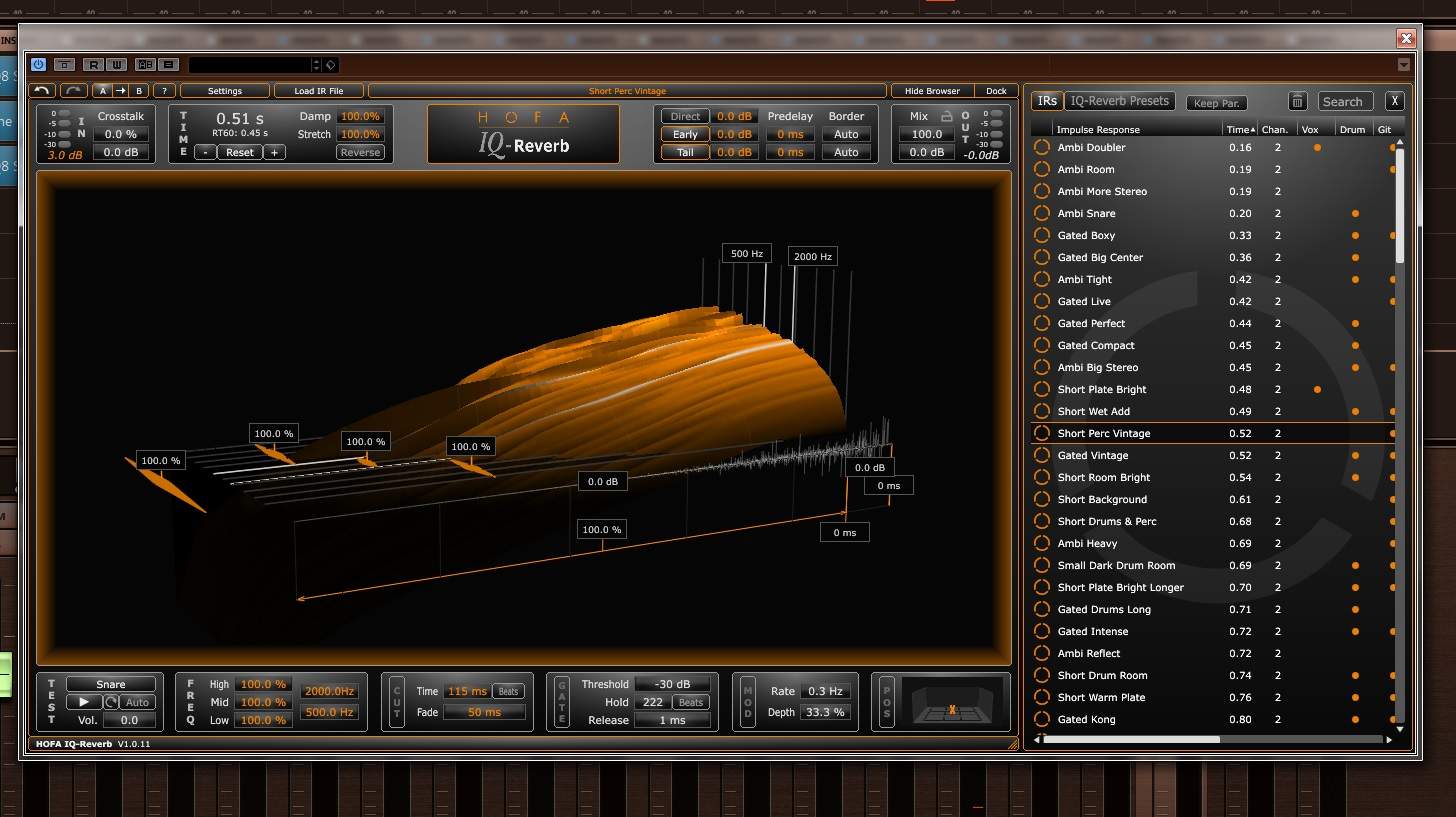Click the Hide Browser button

(x=932, y=91)
